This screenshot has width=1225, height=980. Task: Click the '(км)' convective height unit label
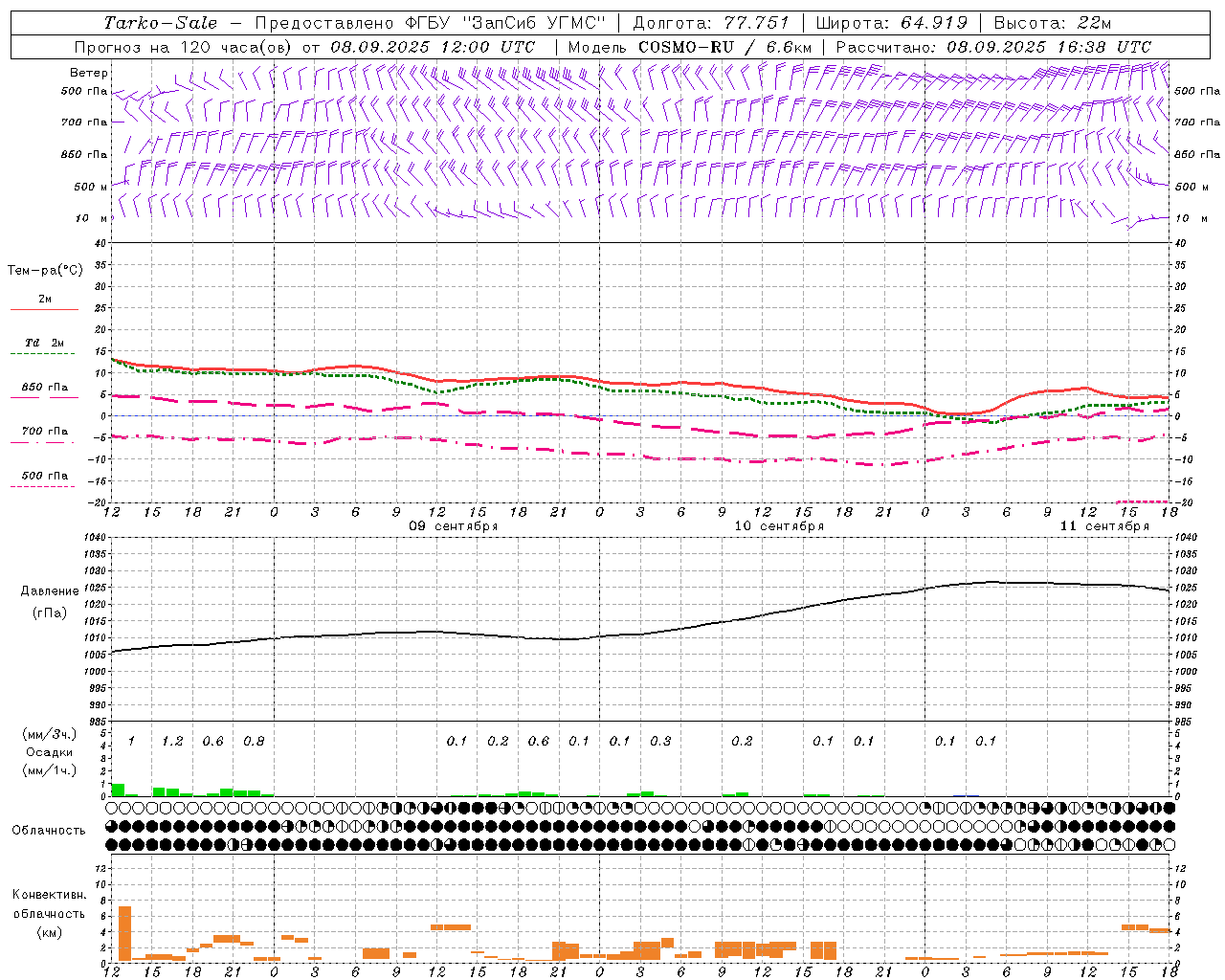(x=49, y=932)
